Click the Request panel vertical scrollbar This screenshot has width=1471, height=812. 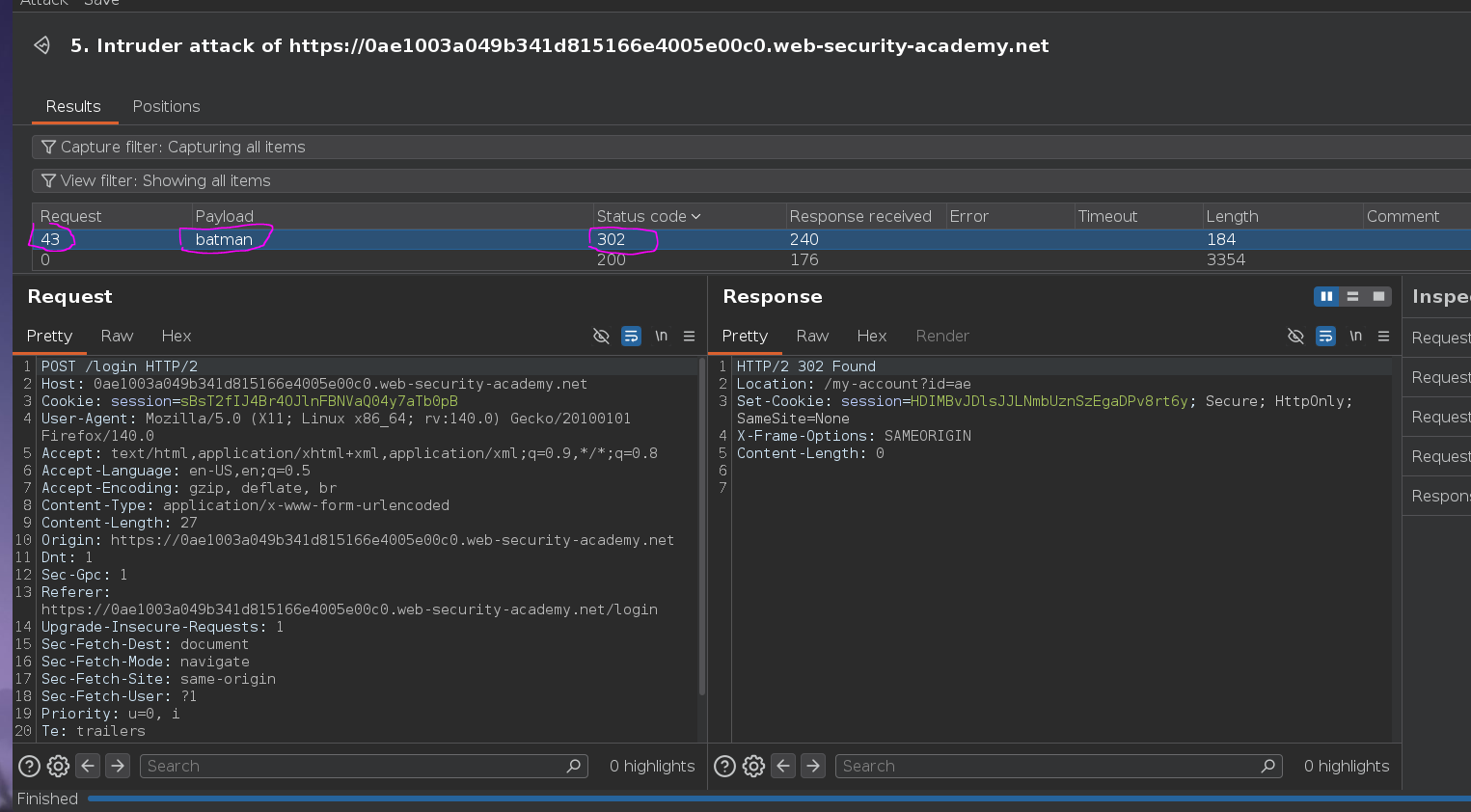tap(702, 527)
